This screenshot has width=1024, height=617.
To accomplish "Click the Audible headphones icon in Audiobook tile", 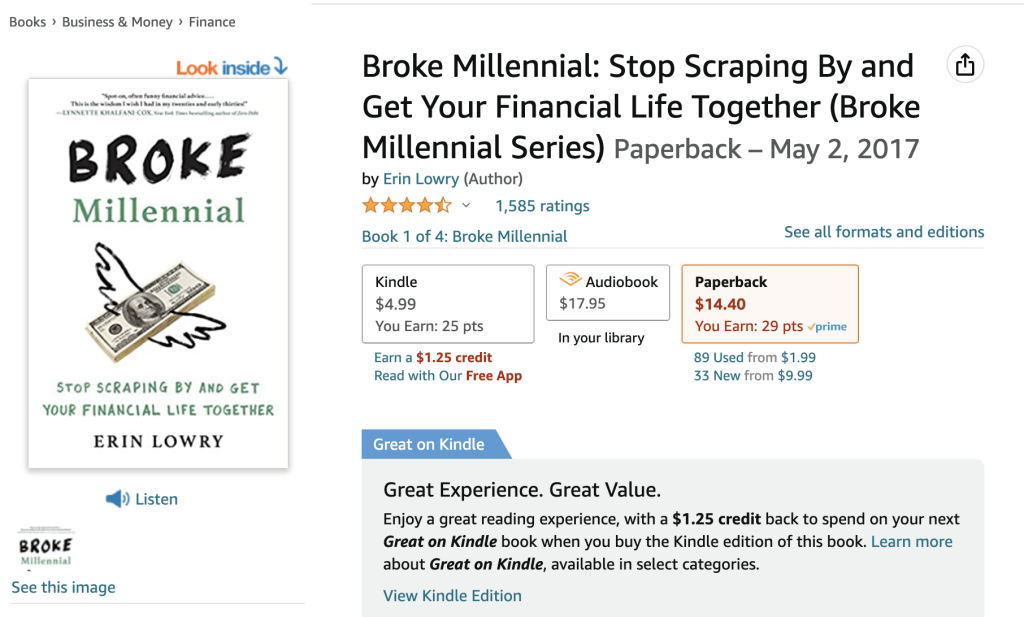I will pos(572,281).
